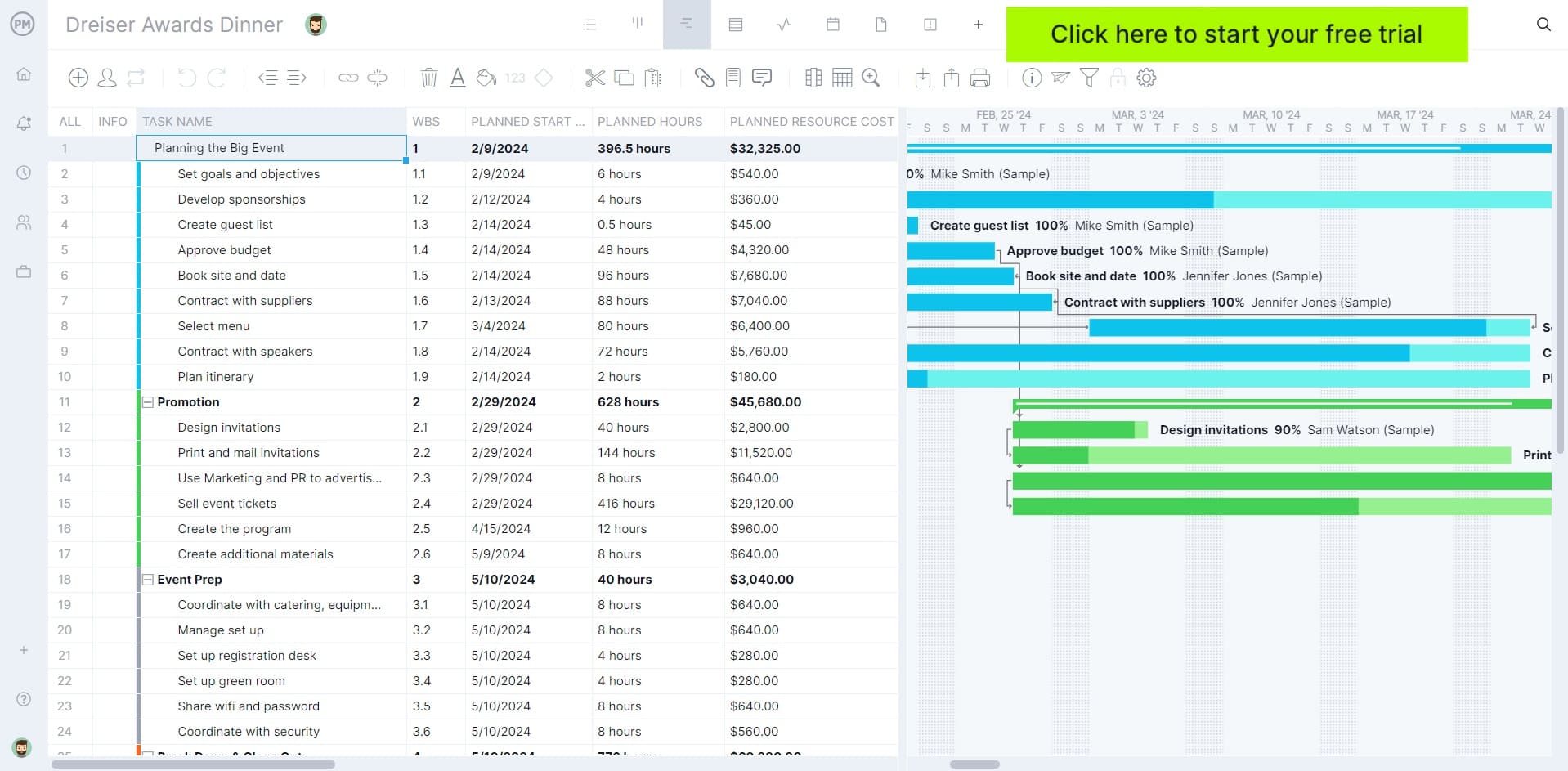Click the zoom magnifier icon in toolbar
The height and width of the screenshot is (771, 1568).
[x=871, y=78]
